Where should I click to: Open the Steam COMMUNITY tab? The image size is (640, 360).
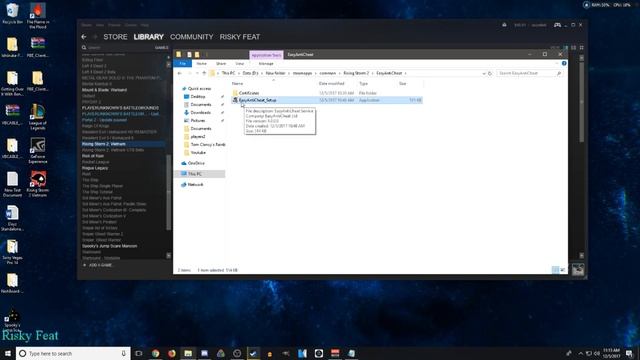click(191, 37)
